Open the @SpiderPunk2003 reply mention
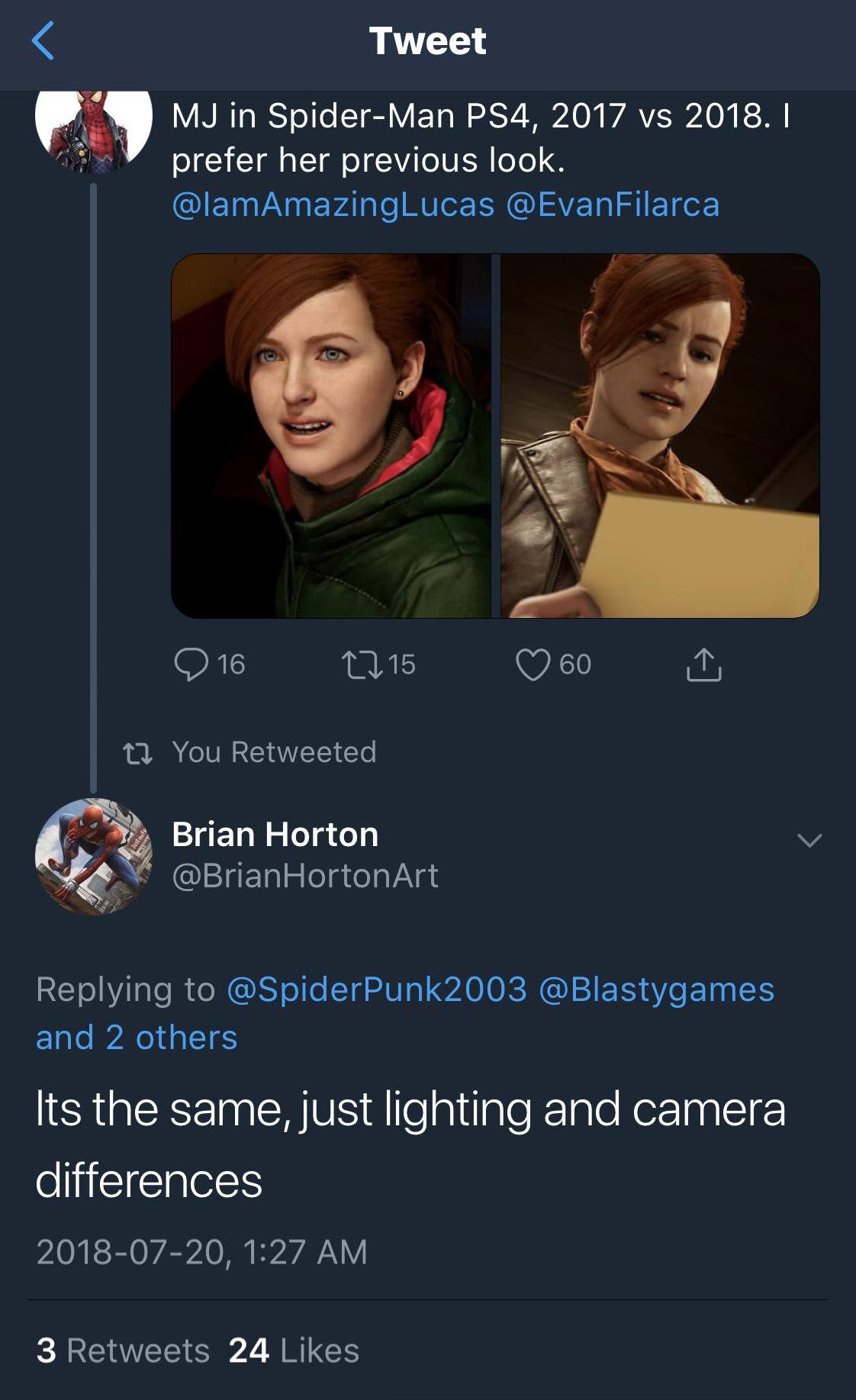This screenshot has height=1400, width=856. point(377,990)
